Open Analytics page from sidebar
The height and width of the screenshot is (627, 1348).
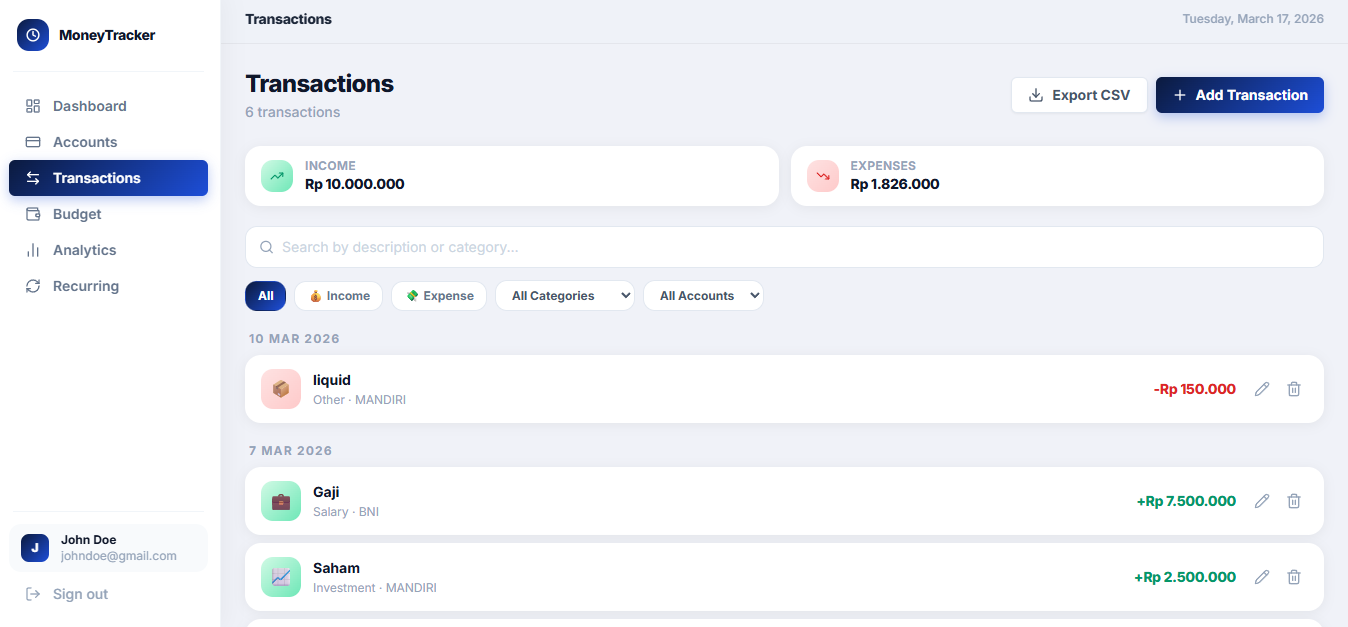click(x=108, y=250)
